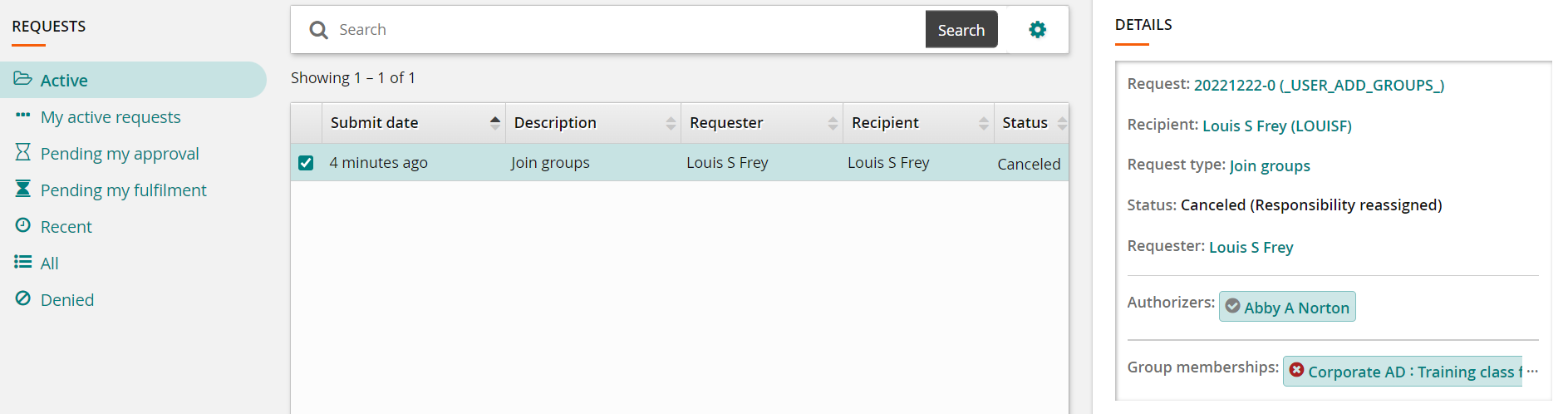This screenshot has height=414, width=1568.
Task: Open recipient Louis S Frey (LOUISF) link
Action: pyautogui.click(x=1276, y=126)
